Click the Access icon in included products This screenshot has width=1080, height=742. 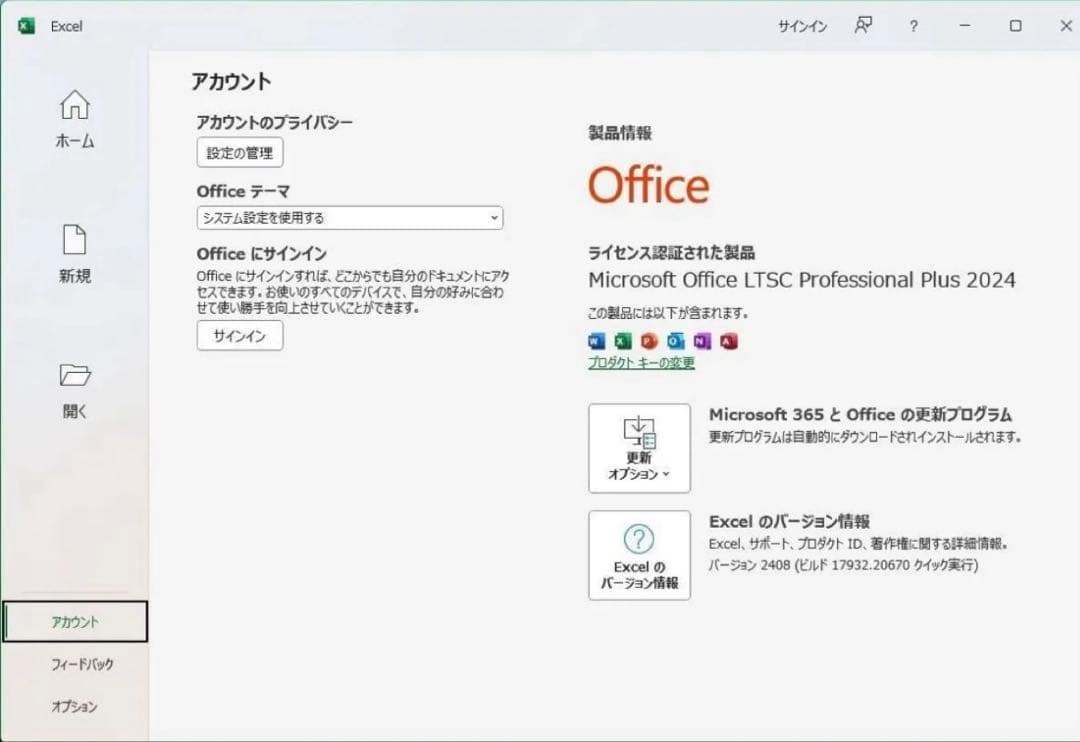(x=728, y=341)
